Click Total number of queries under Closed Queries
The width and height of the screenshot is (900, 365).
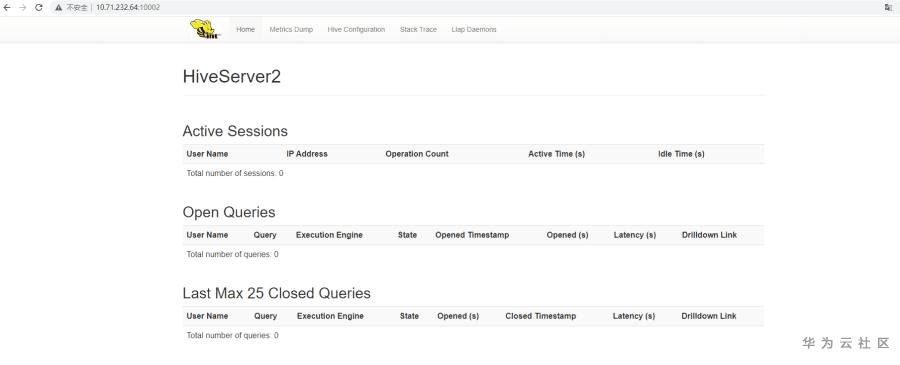232,335
